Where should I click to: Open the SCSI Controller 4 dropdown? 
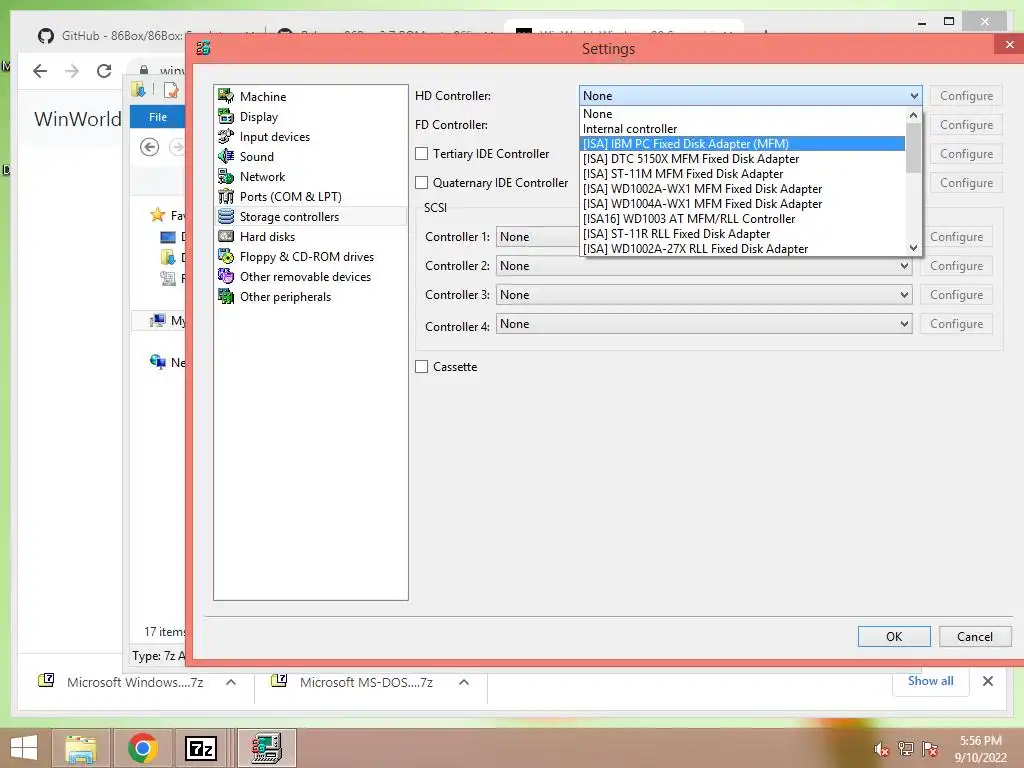tap(704, 324)
